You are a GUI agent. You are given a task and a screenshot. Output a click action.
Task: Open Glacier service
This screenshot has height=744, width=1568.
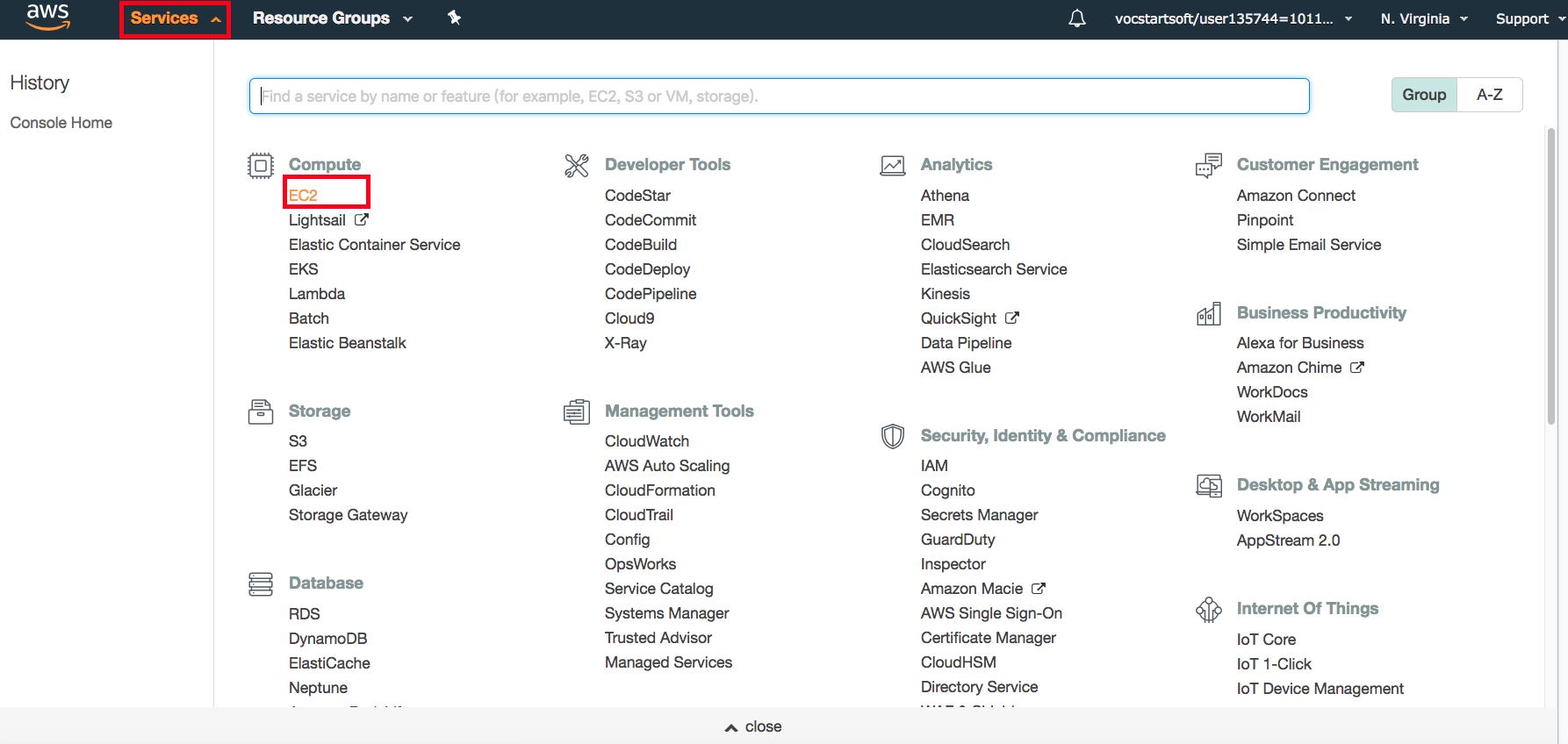click(313, 490)
